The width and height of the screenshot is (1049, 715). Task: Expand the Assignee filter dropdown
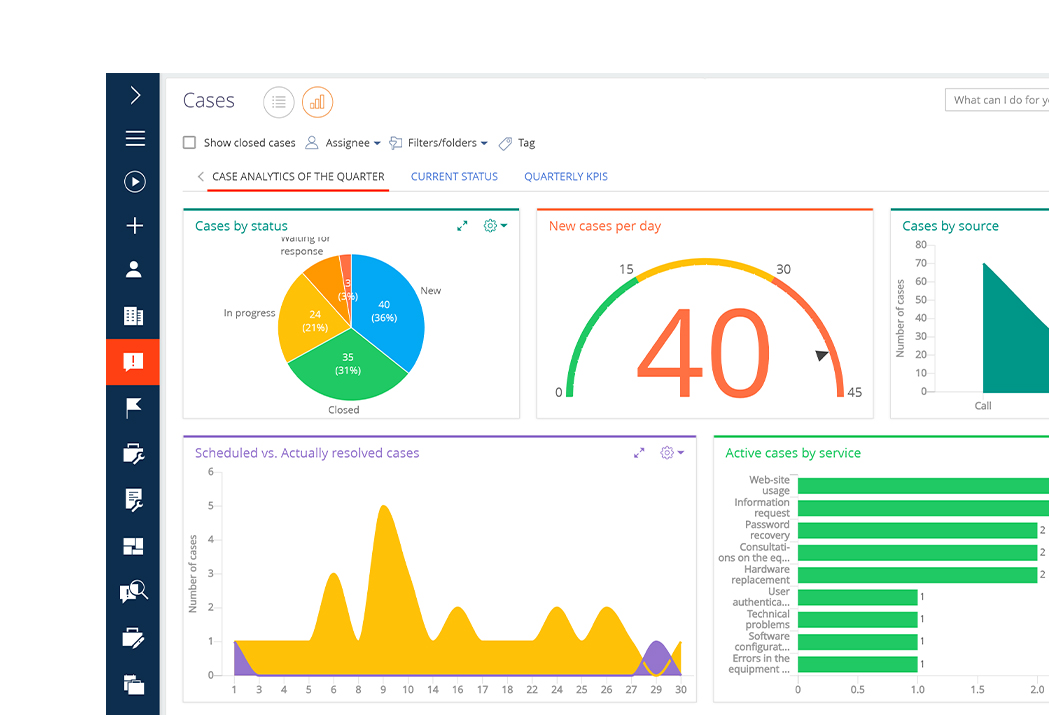tap(343, 143)
